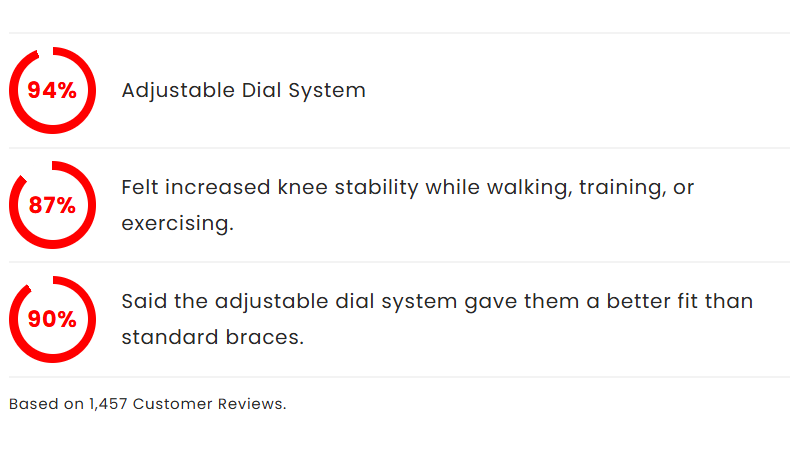Click the word "than" ending the third row

[x=729, y=301]
